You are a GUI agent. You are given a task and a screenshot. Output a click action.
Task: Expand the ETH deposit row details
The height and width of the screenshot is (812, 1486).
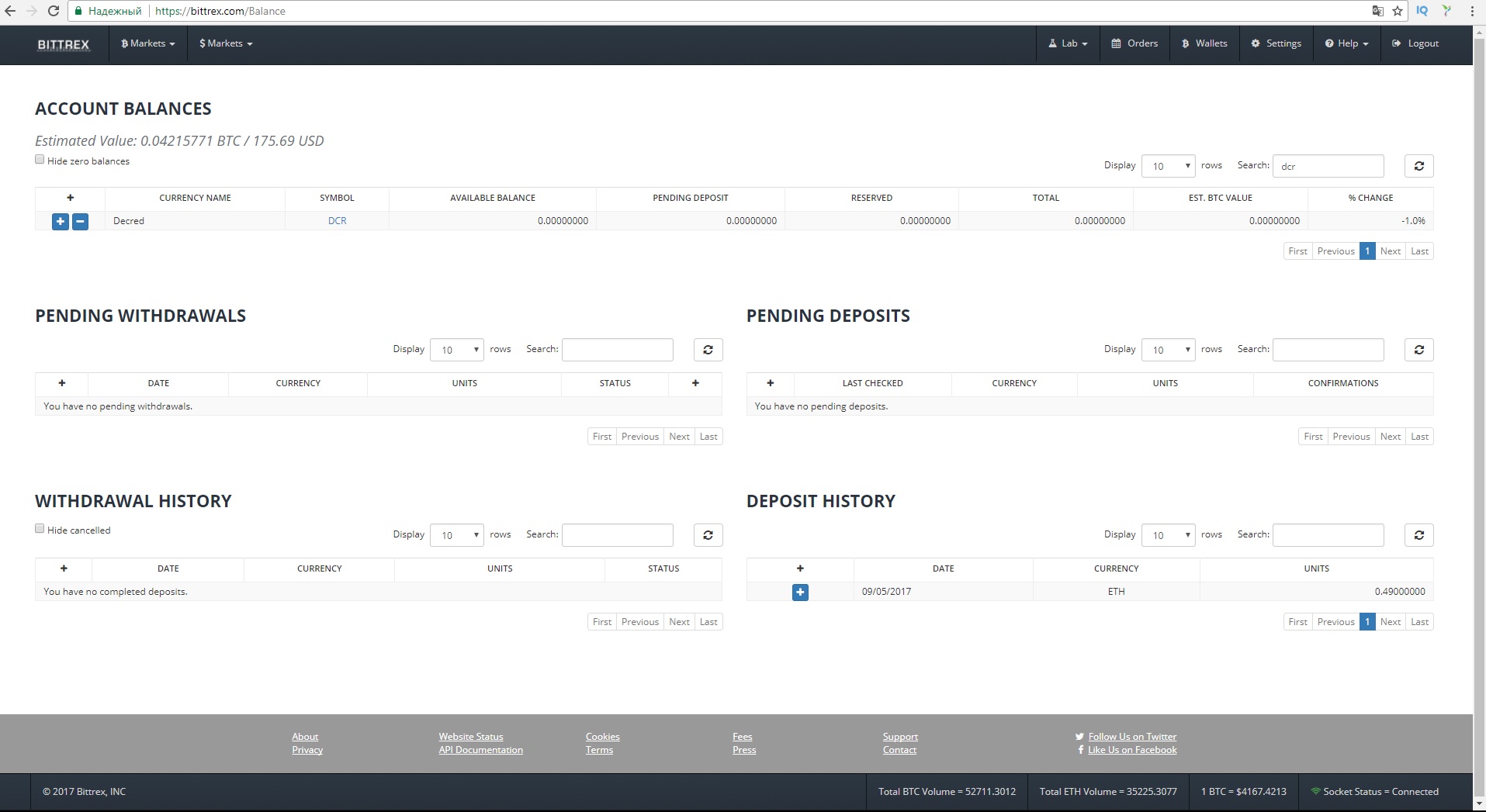coord(800,593)
